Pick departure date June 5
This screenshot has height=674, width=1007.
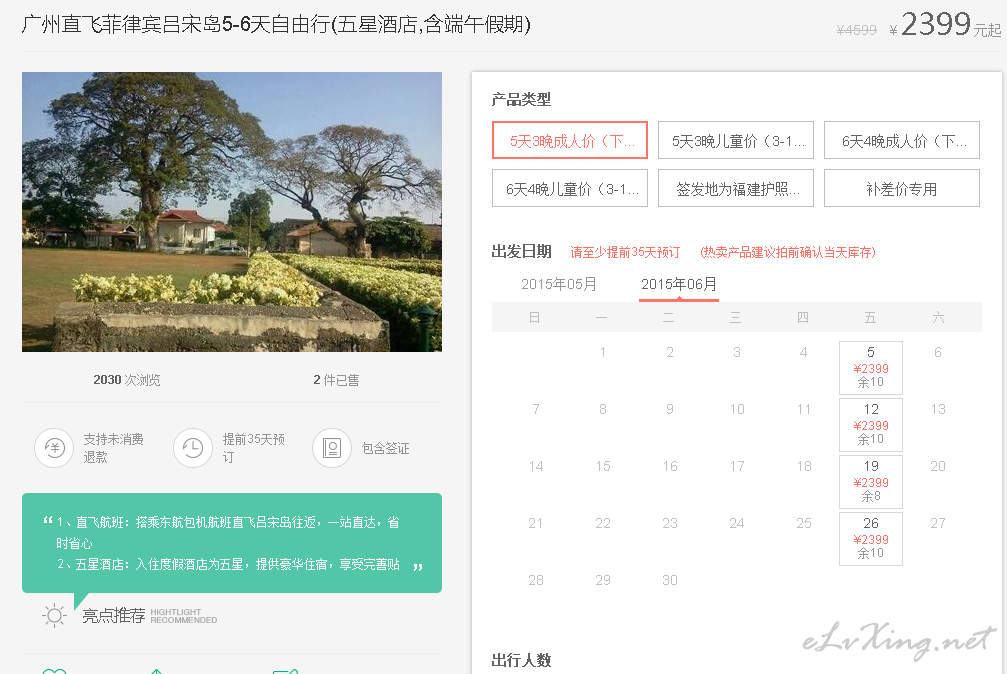click(x=871, y=368)
